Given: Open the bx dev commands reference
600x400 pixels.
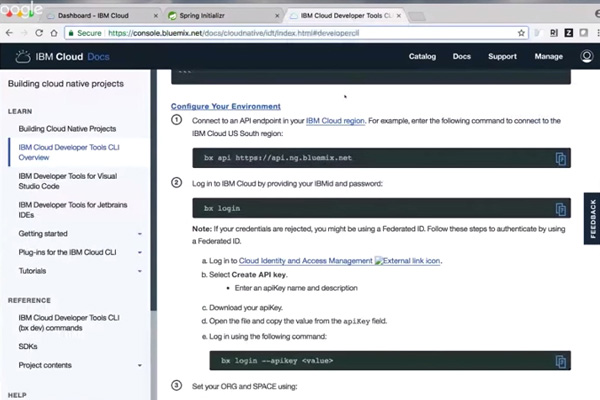Looking at the screenshot, I should click(69, 323).
